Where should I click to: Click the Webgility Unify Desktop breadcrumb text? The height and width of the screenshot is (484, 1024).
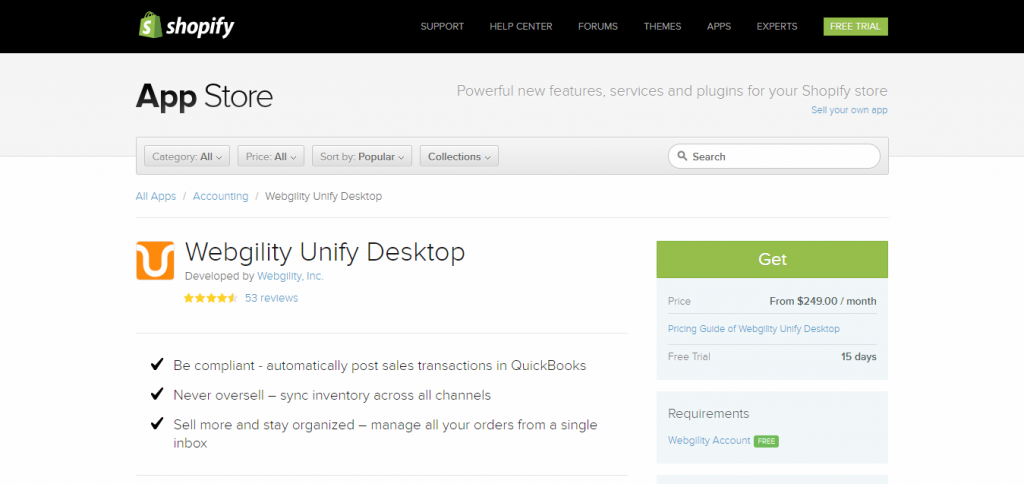(x=323, y=196)
